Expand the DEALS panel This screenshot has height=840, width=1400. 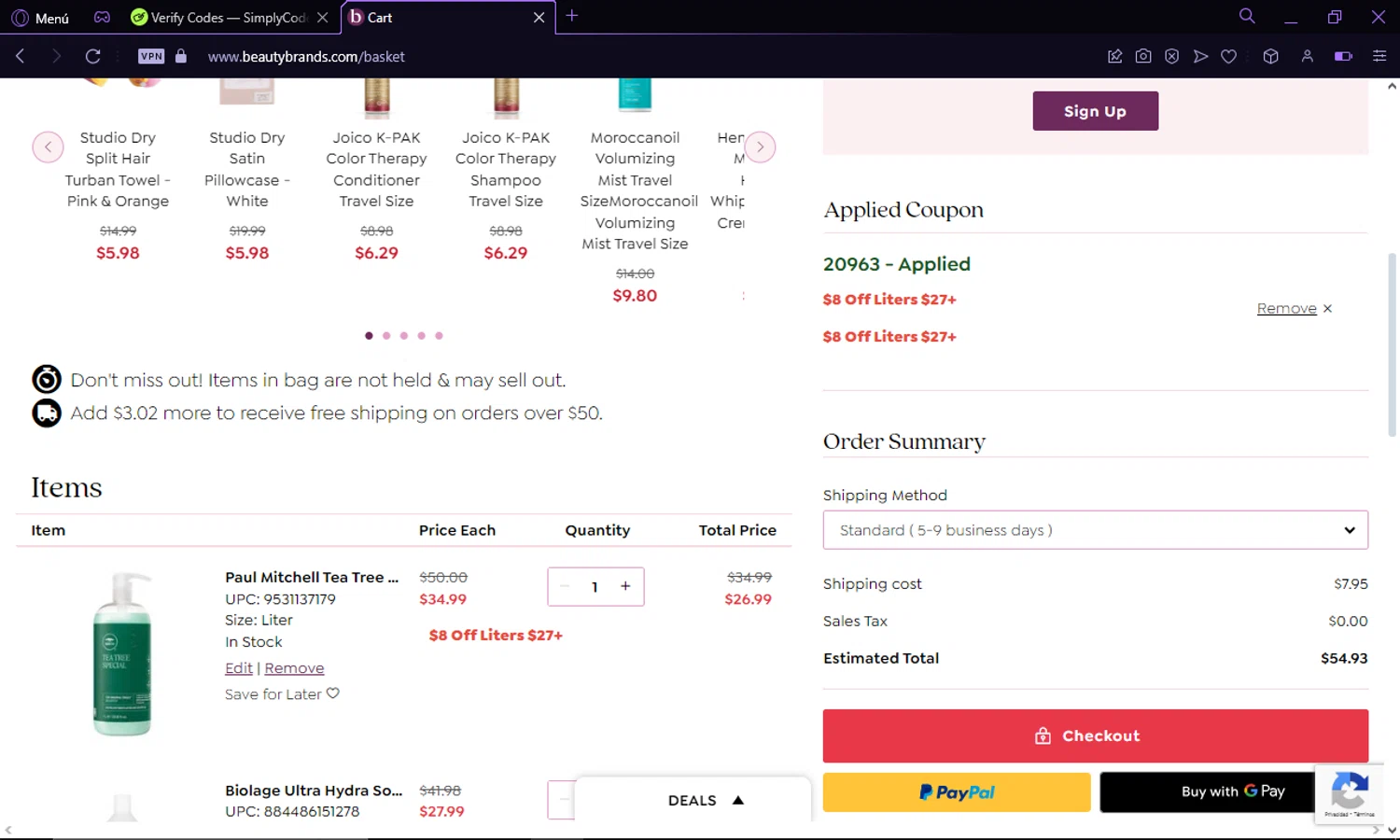[693, 800]
